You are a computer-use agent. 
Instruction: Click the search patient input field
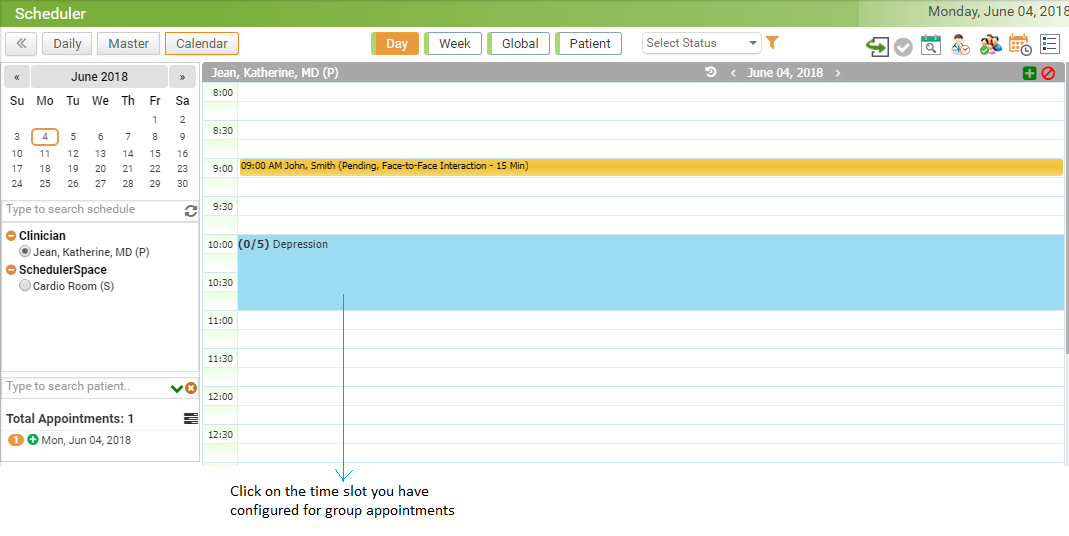(85, 387)
